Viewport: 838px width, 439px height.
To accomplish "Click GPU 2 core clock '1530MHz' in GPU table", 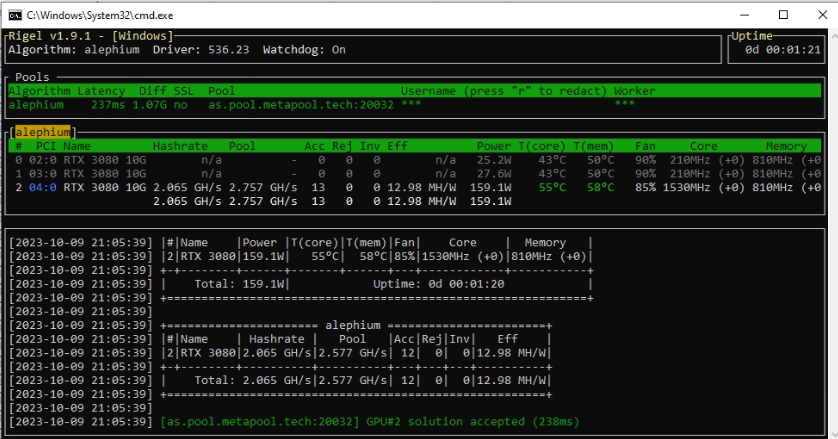I will [x=686, y=188].
